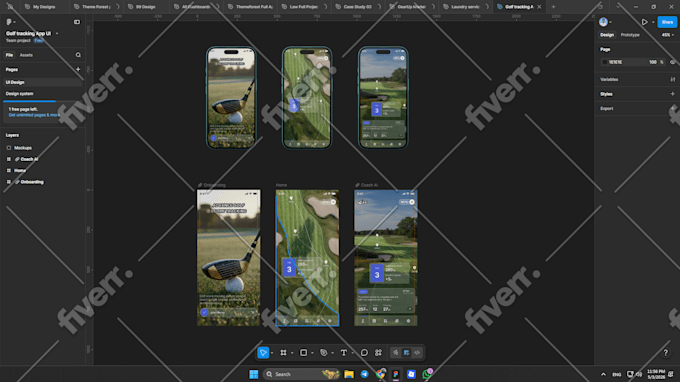
Task: Expand the shape tools dropdown arrow
Action: tap(312, 353)
